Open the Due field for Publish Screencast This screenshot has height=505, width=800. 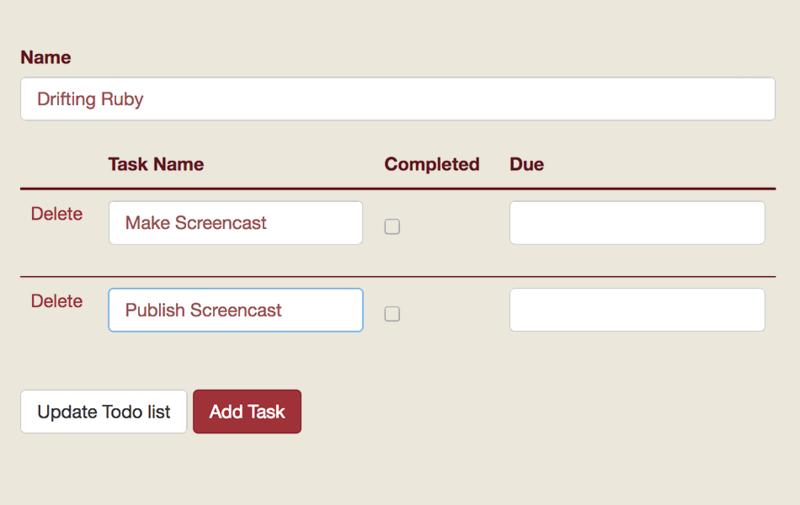point(637,310)
